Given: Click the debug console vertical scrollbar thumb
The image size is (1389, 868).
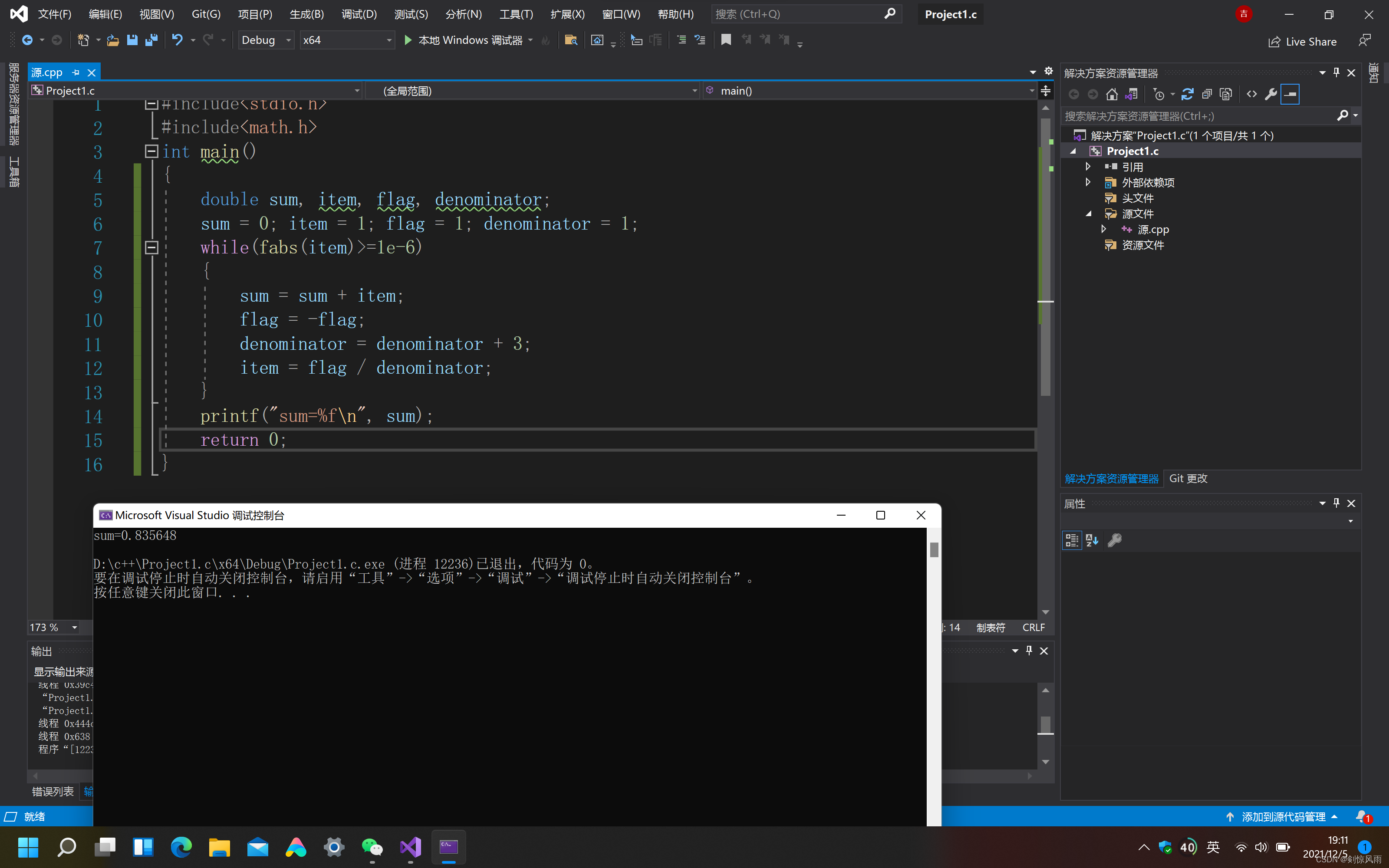Looking at the screenshot, I should tap(934, 549).
